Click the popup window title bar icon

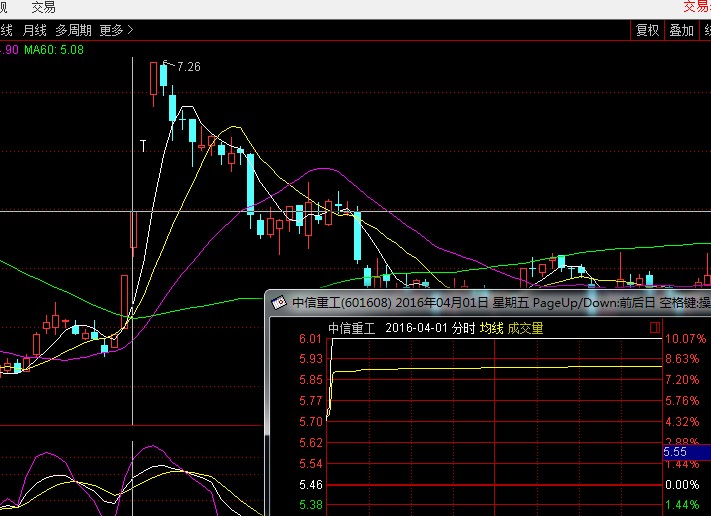tap(278, 301)
